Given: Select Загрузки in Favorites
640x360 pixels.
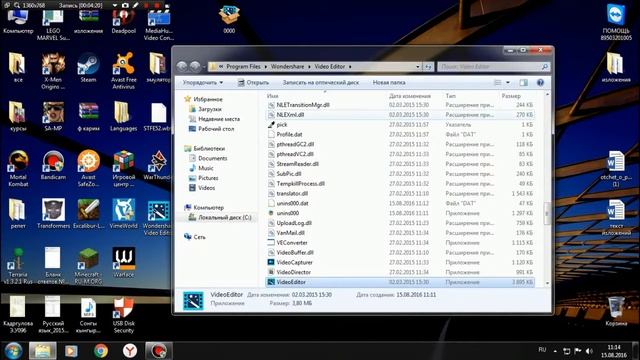Looking at the screenshot, I should [209, 109].
